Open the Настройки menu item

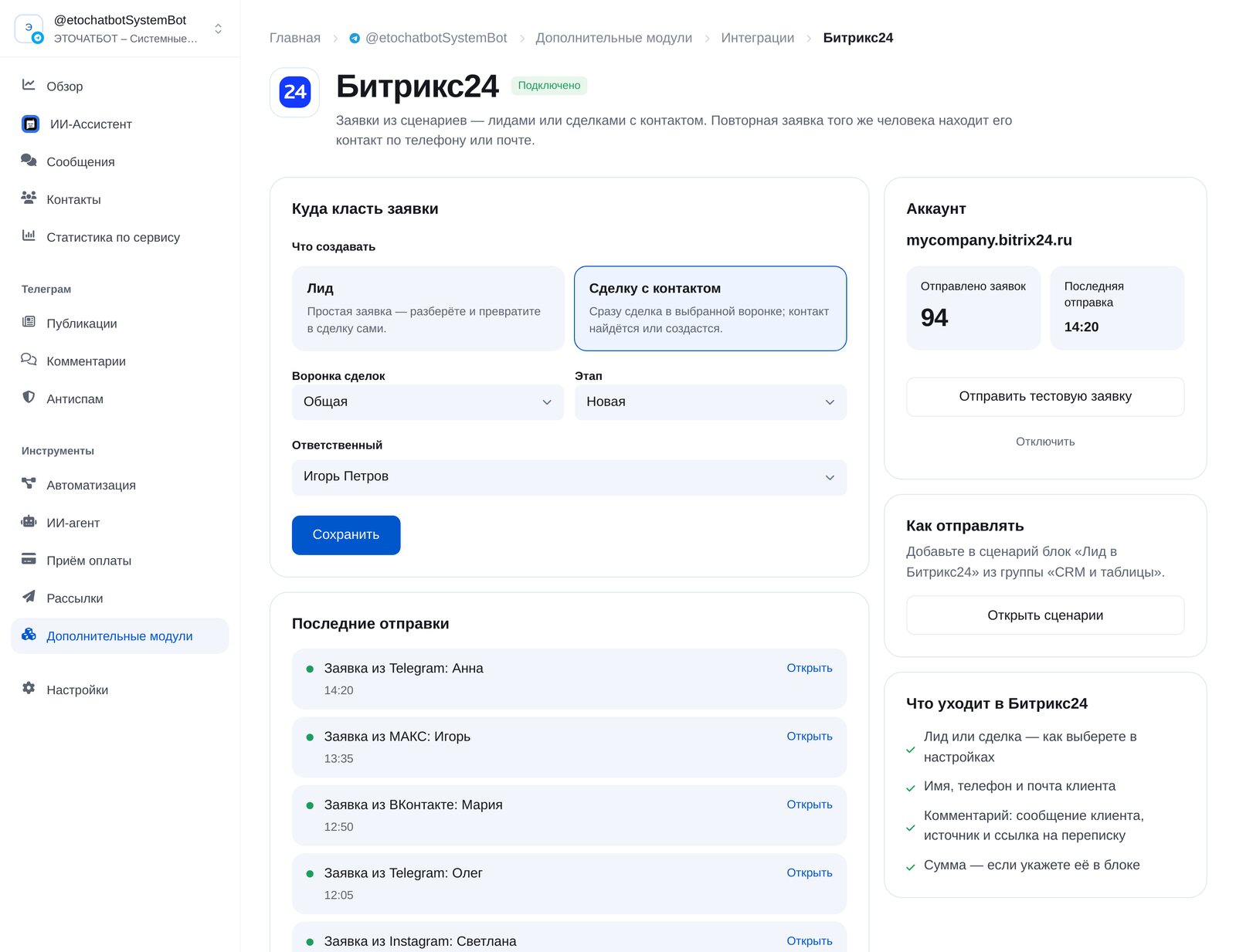tap(120, 689)
